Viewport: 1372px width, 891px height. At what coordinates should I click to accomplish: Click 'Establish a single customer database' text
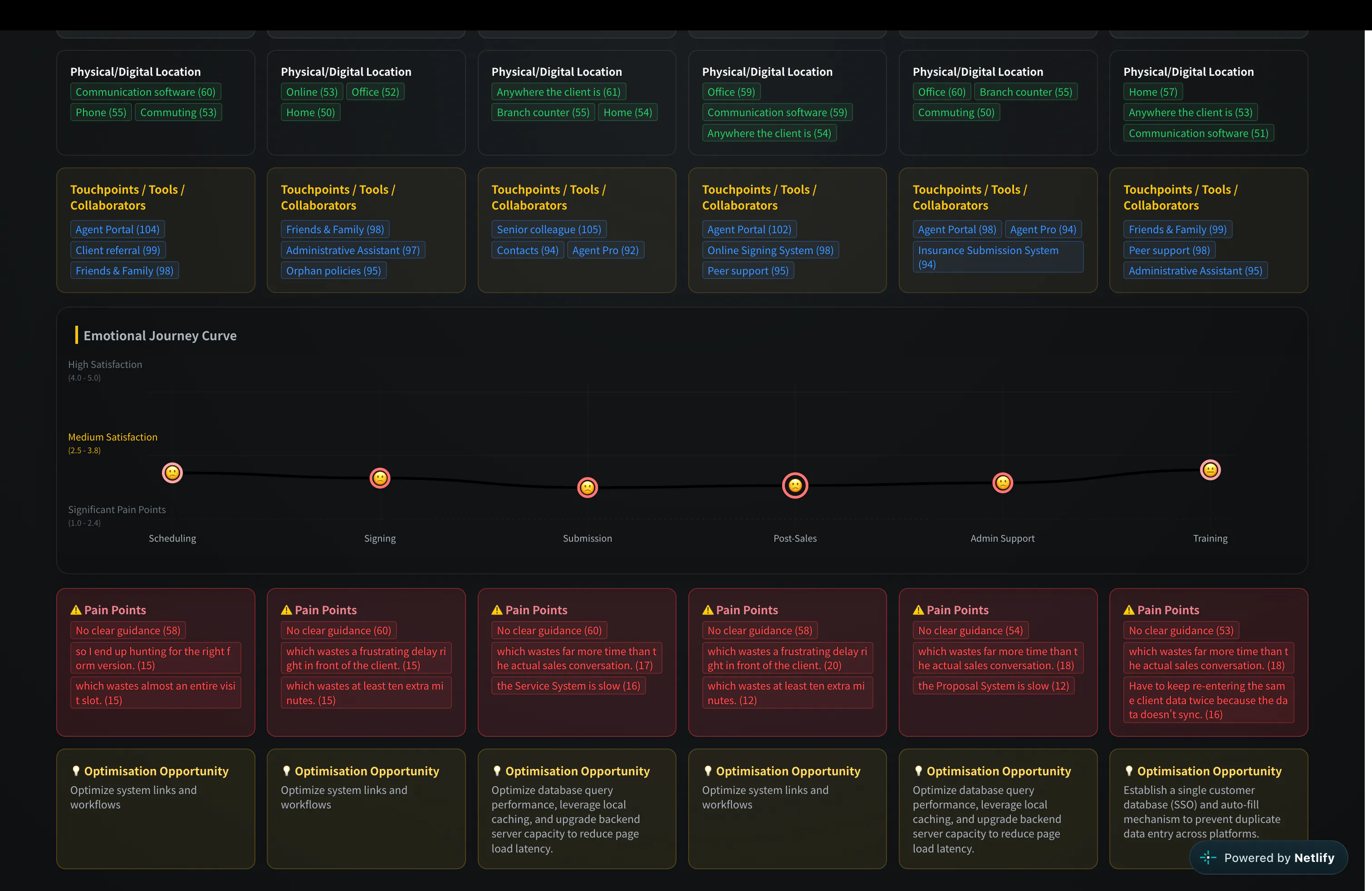point(1201,812)
